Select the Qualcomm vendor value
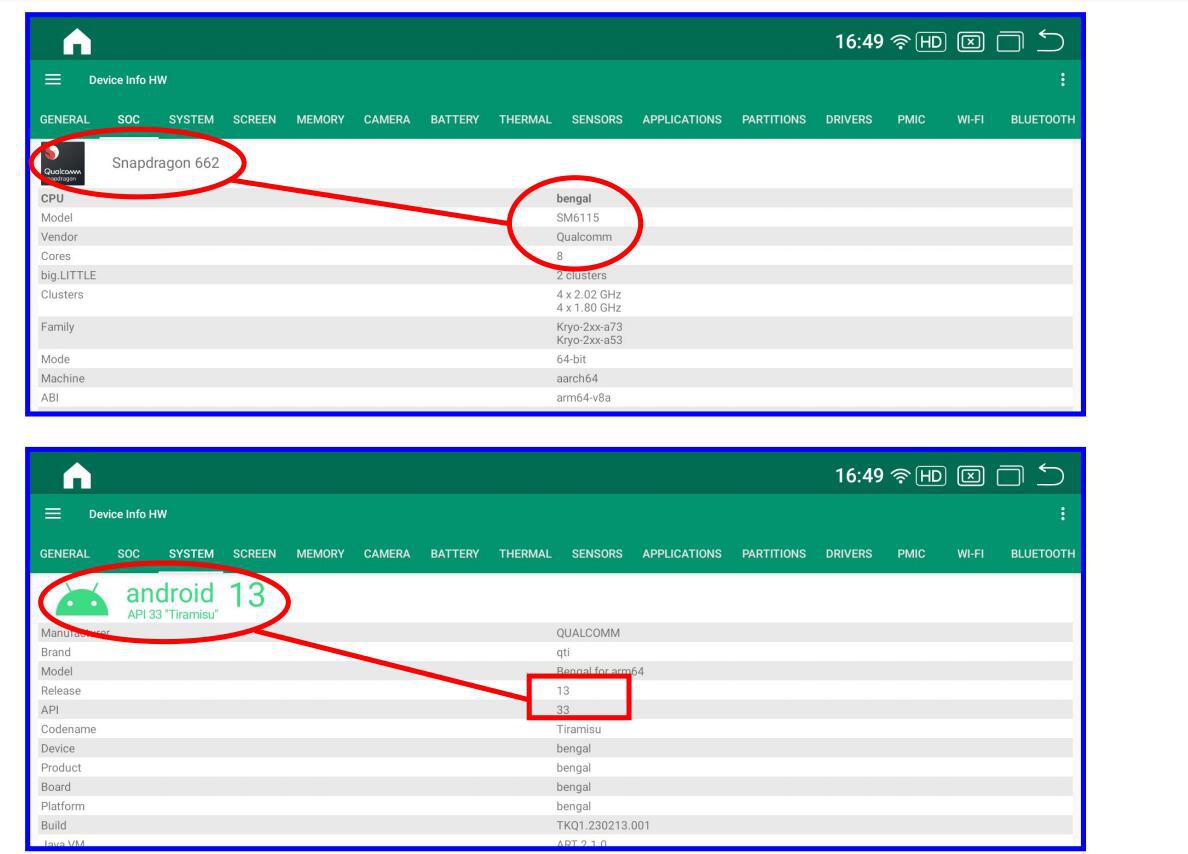This screenshot has height=854, width=1188. click(x=584, y=237)
